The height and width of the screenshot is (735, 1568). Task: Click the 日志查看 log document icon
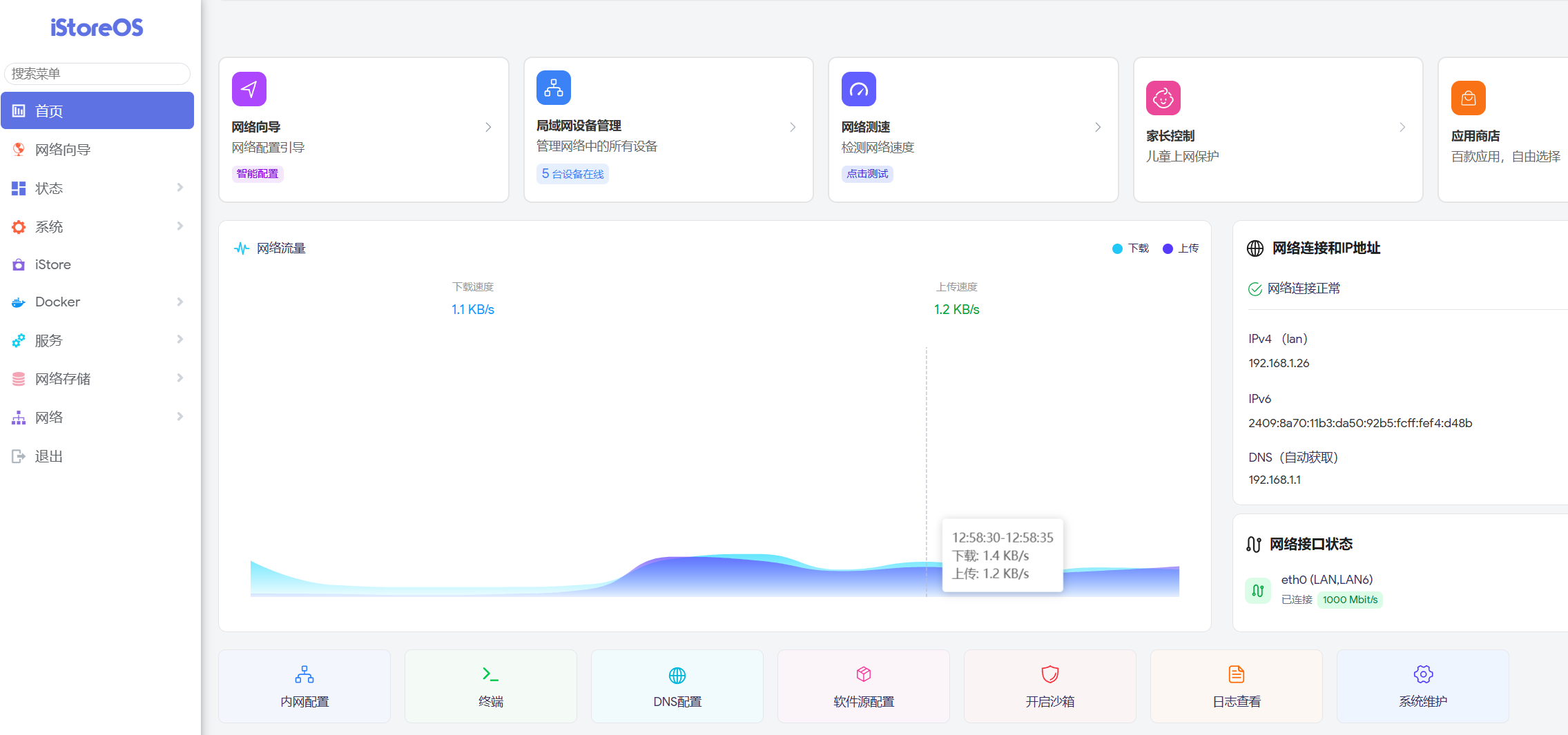pos(1236,674)
